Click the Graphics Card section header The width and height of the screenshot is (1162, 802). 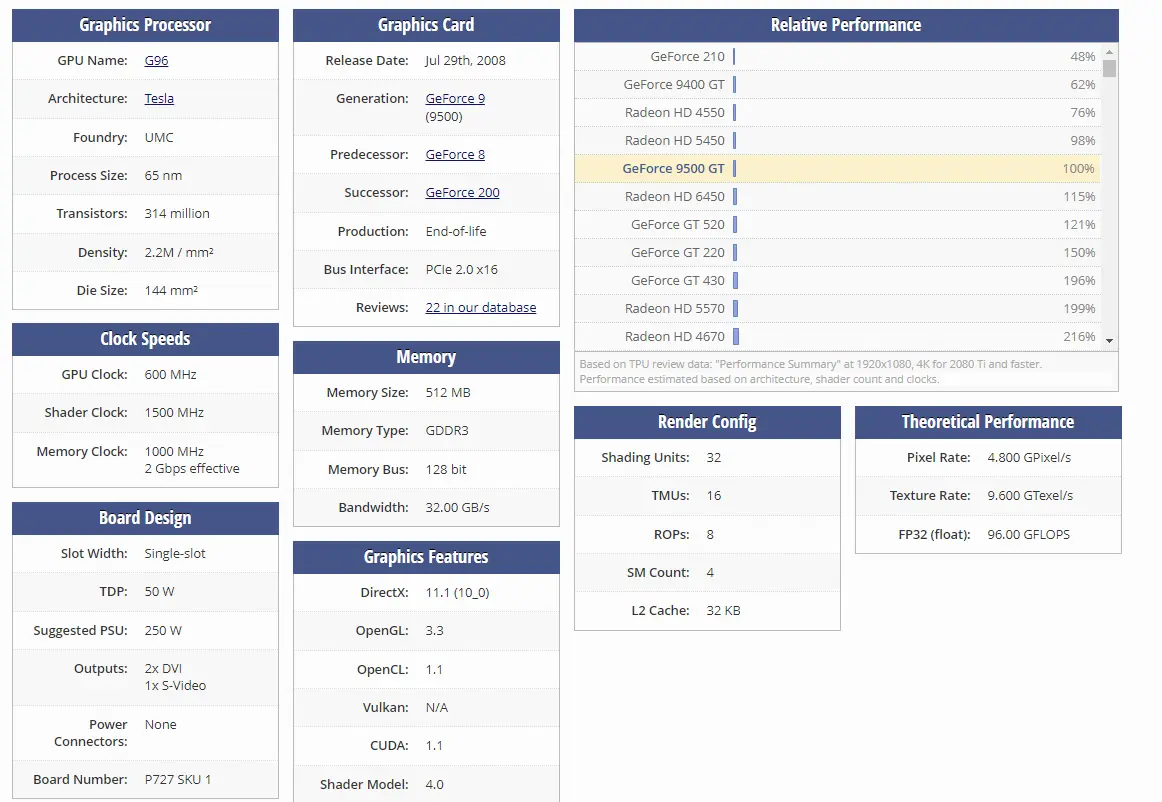tap(426, 25)
